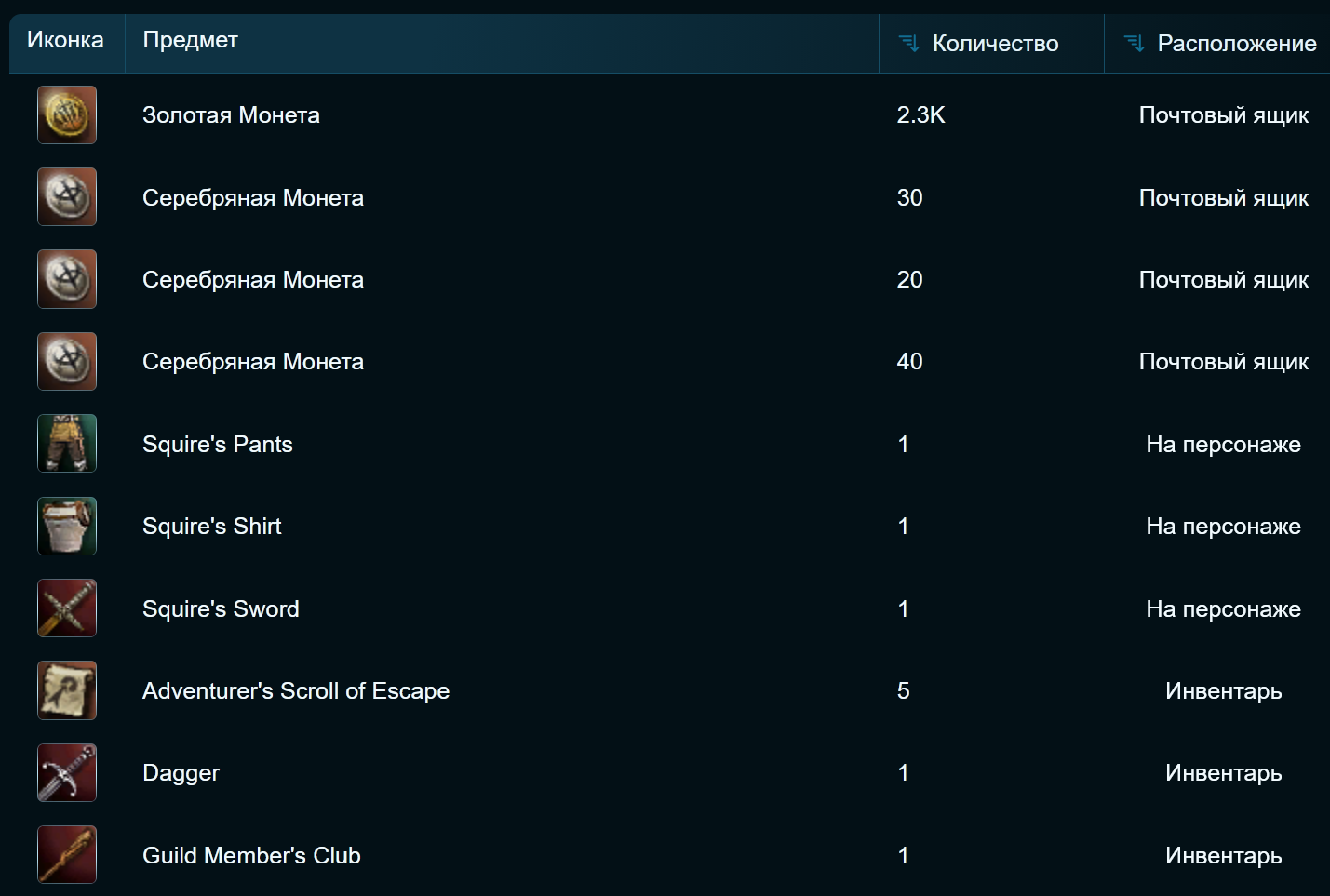Select the Adventurer's Scroll of Escape icon
Viewport: 1330px width, 896px height.
(x=67, y=690)
